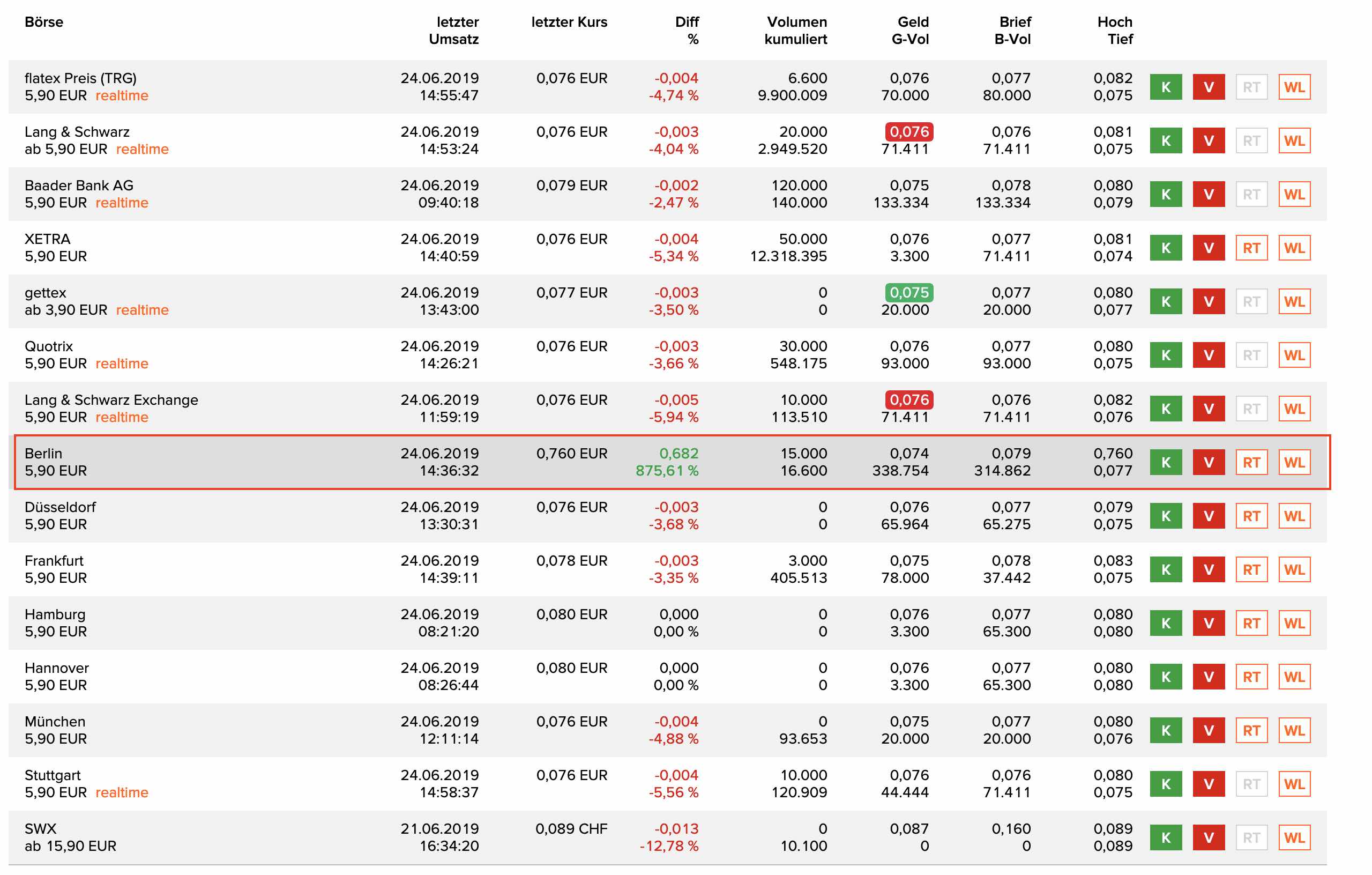Open the realtime link next to Quotrix

tap(121, 363)
